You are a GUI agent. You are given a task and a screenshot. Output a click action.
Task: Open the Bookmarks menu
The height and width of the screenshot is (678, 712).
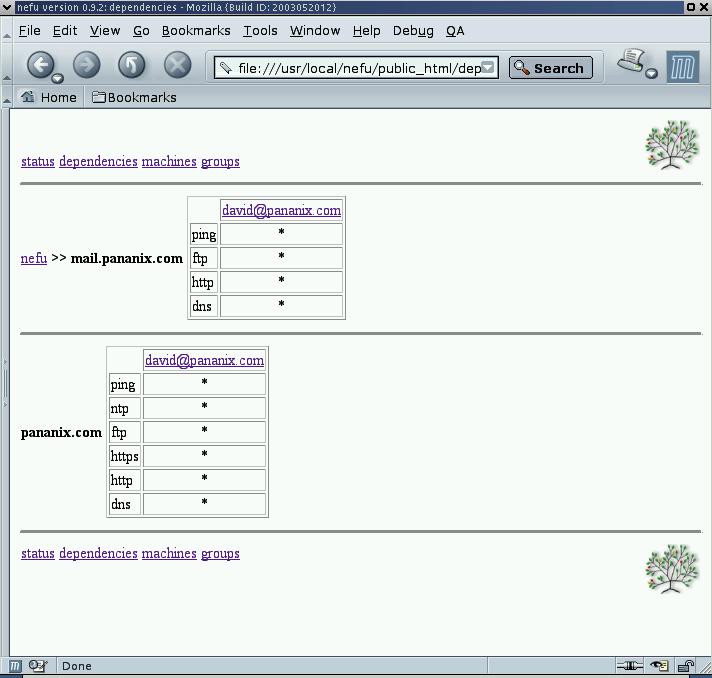pos(196,31)
